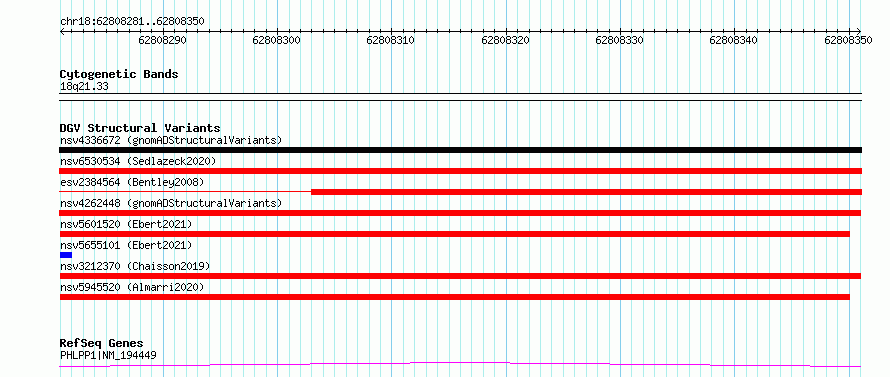Image resolution: width=890 pixels, height=377 pixels.
Task: Click the small blue bar of nsv5655101
Action: (66, 255)
